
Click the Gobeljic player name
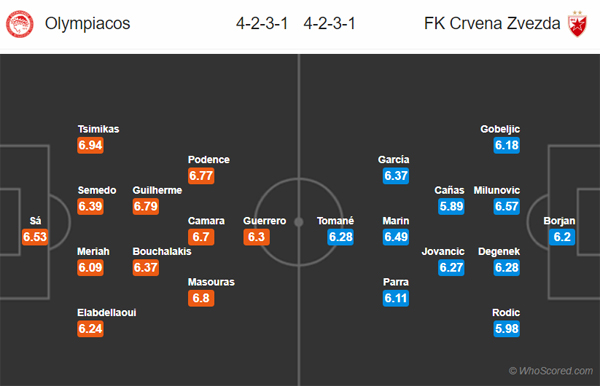[x=500, y=129]
